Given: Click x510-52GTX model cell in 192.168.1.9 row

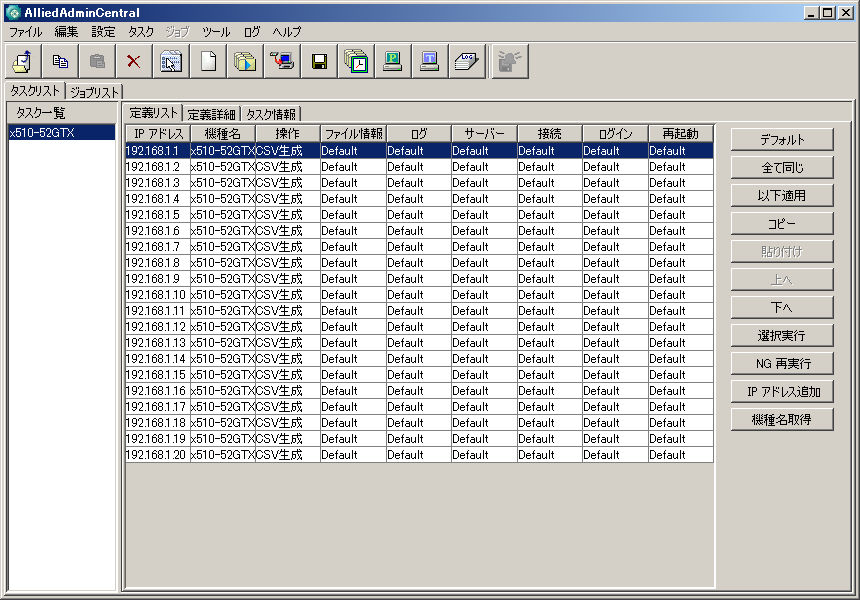Looking at the screenshot, I should click(223, 279).
